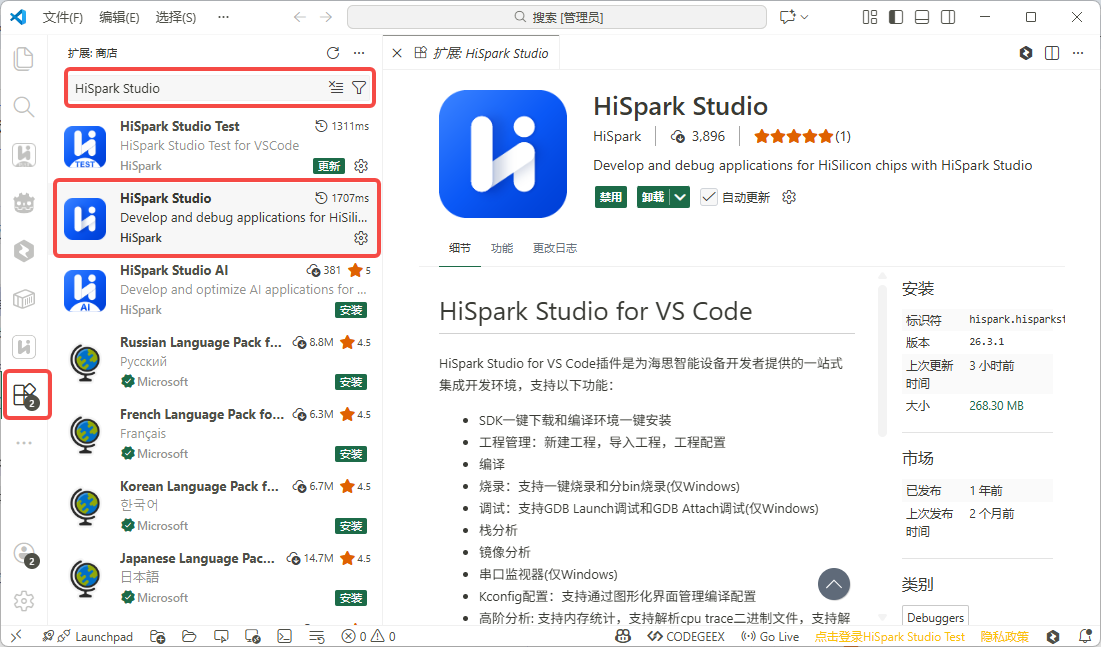The width and height of the screenshot is (1101, 647).
Task: Open the remote window status bar indicator
Action: coord(15,636)
